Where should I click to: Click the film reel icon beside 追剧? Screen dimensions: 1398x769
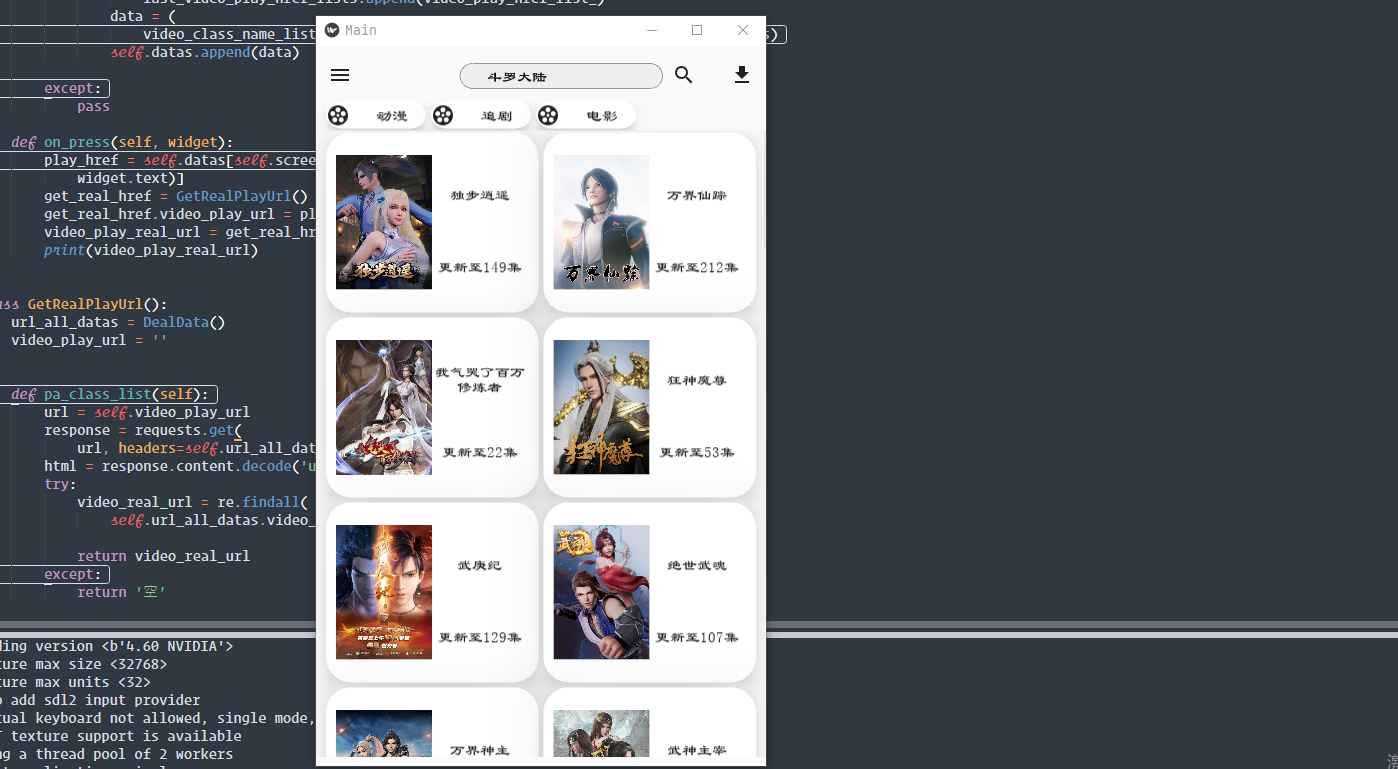[443, 116]
